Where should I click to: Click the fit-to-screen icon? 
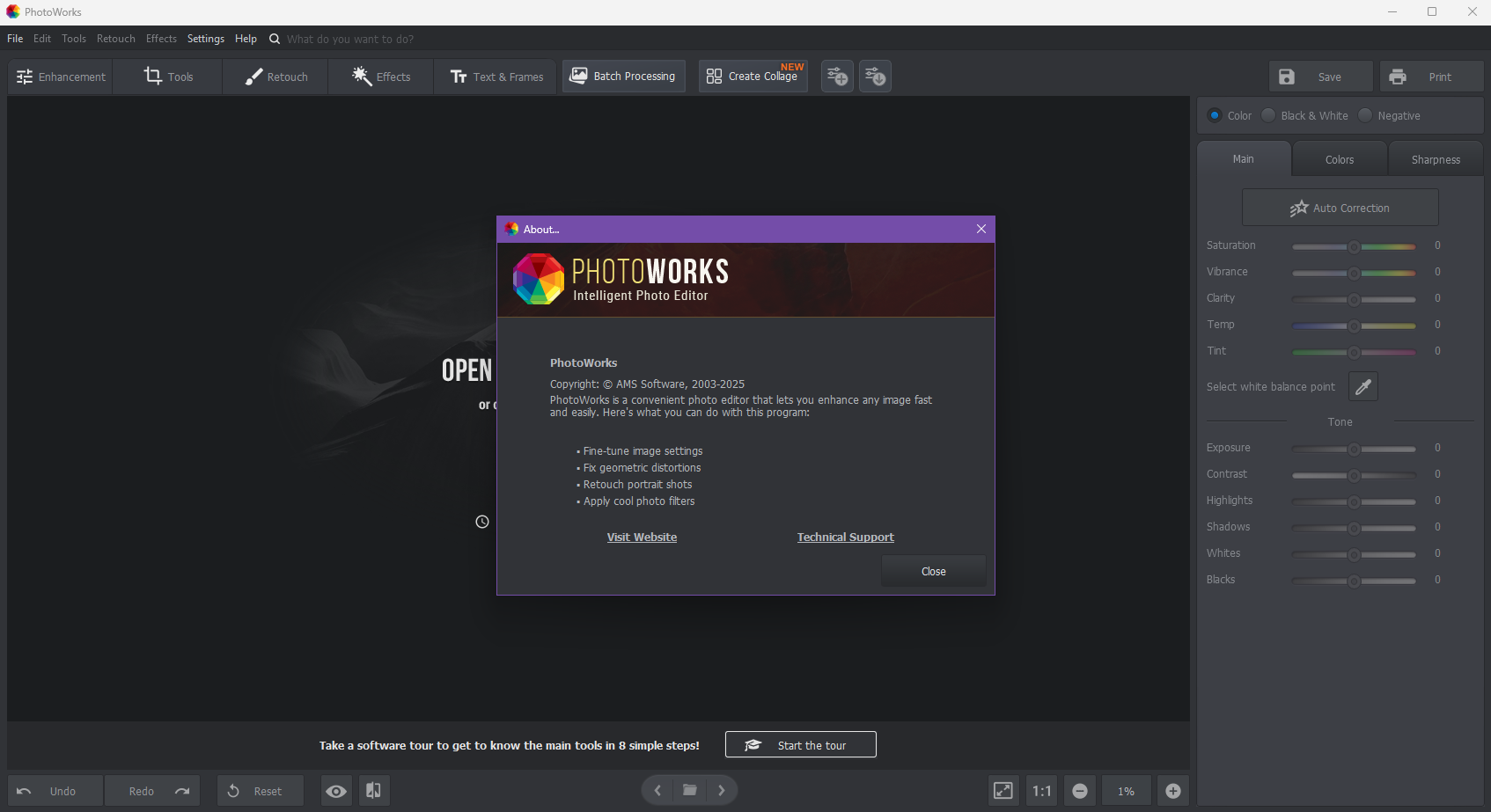1003,791
